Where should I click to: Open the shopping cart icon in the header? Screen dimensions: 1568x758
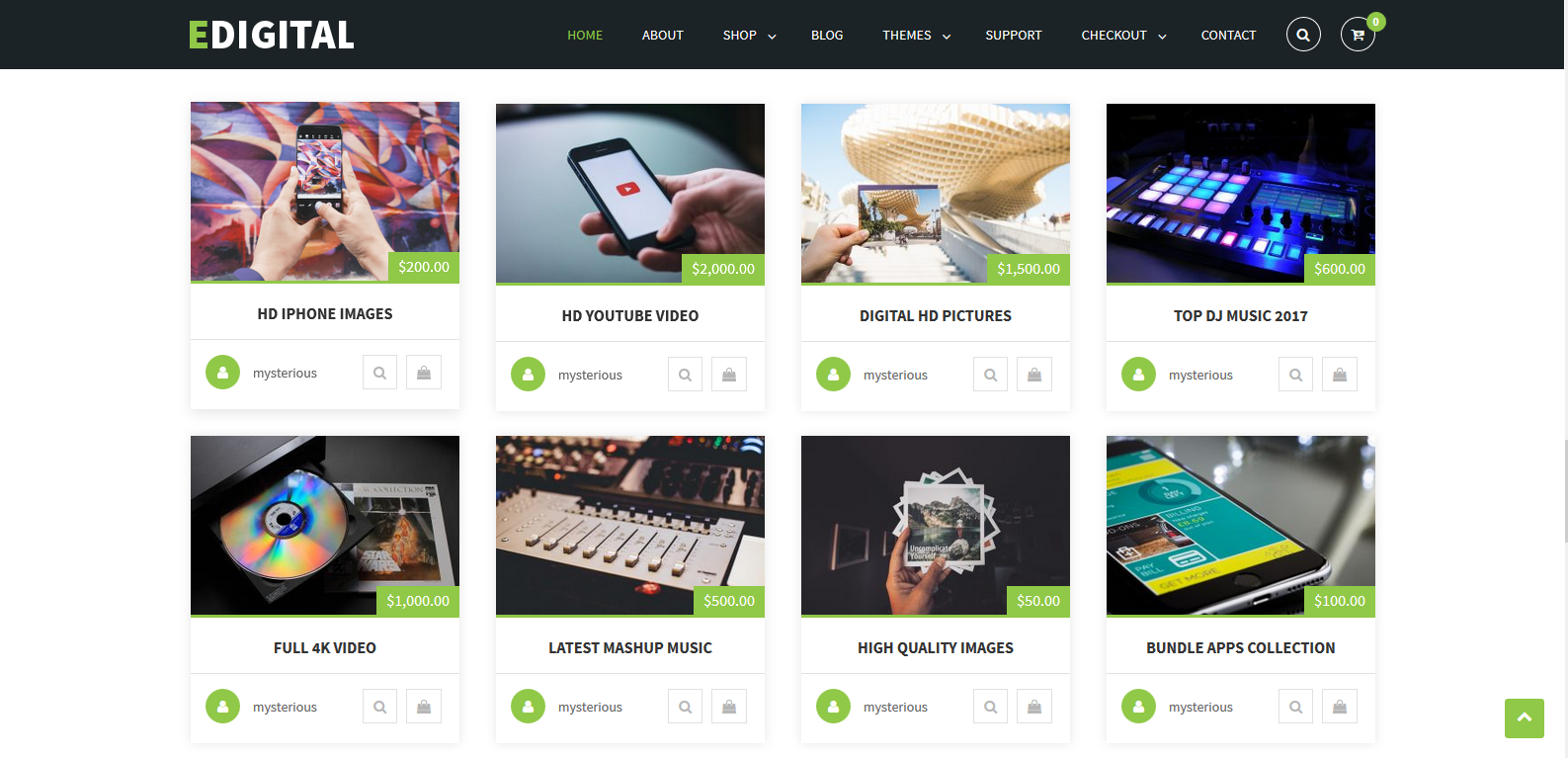[x=1358, y=35]
